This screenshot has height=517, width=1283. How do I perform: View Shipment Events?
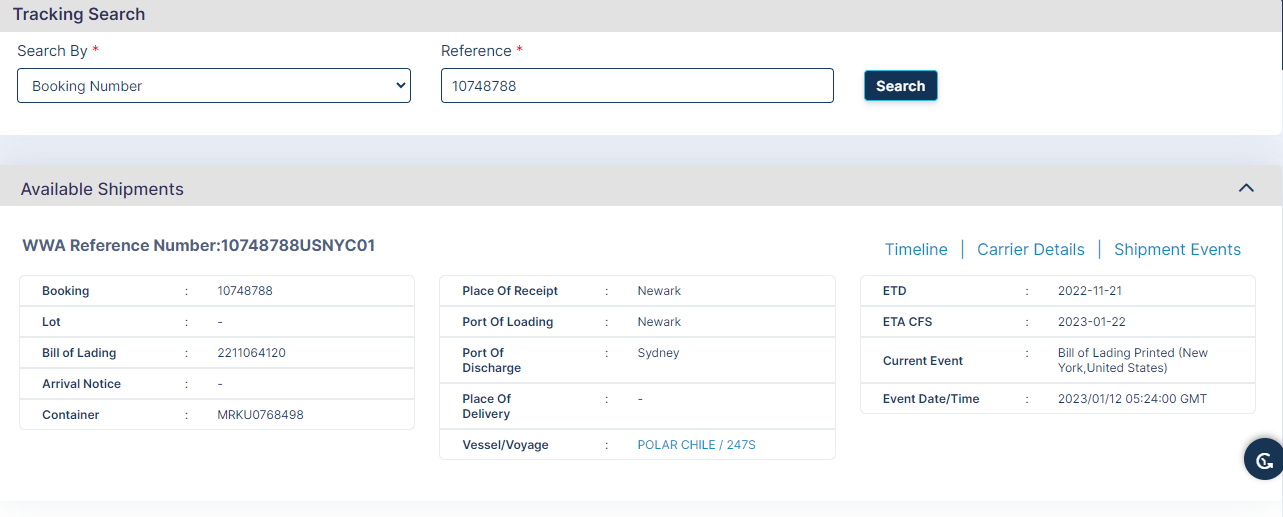[x=1177, y=250]
